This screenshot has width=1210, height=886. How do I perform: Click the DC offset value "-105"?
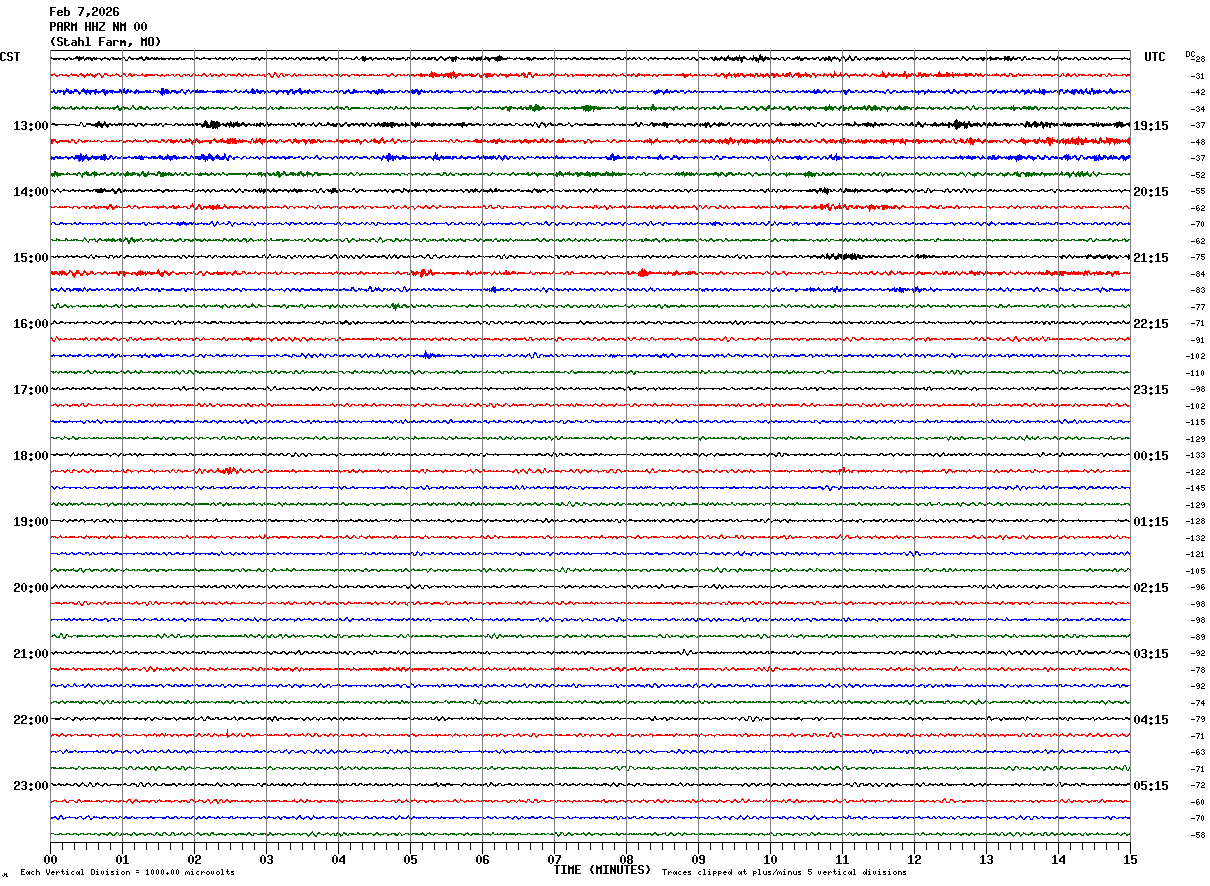1195,571
